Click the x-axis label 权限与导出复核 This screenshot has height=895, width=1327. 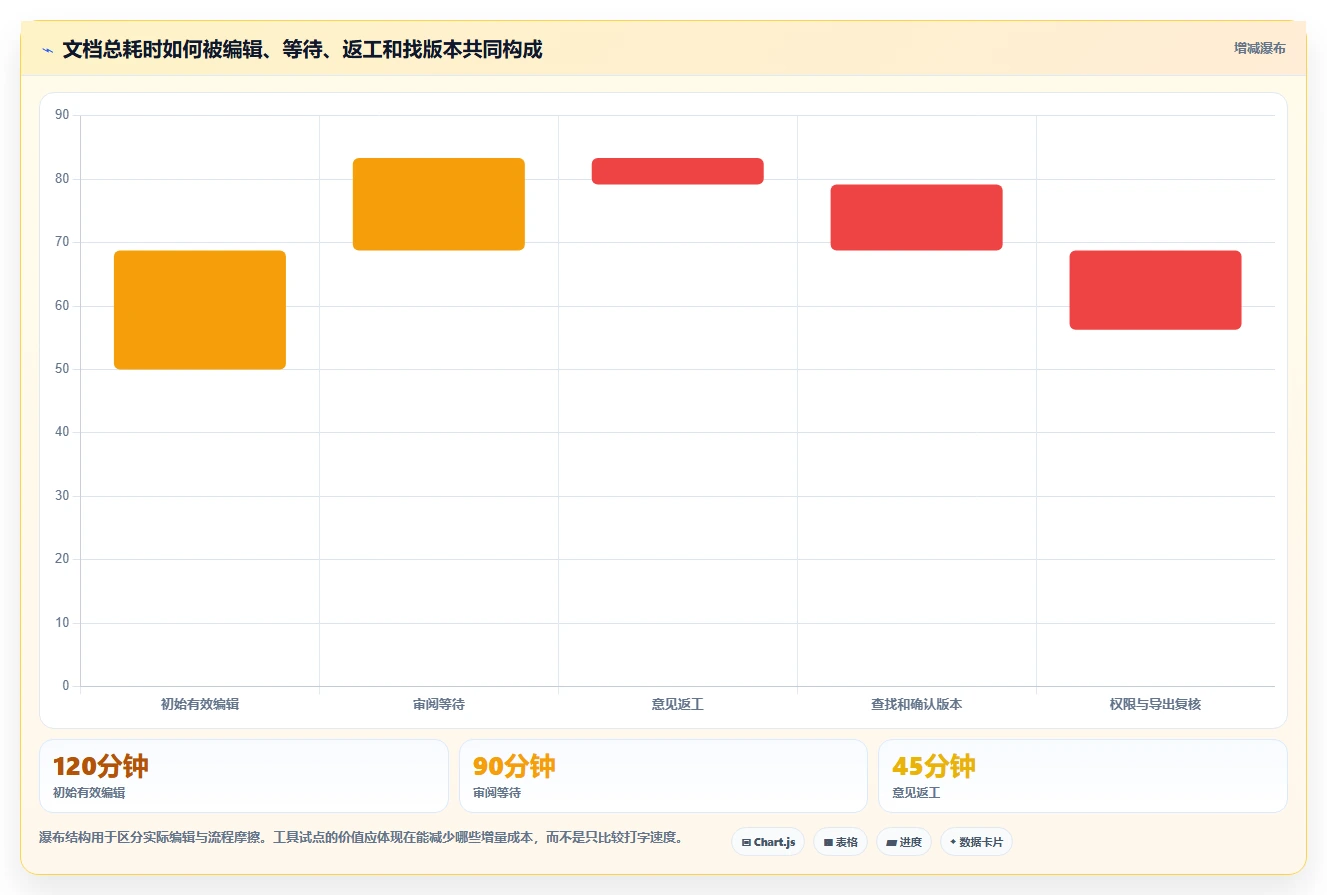click(x=1155, y=704)
